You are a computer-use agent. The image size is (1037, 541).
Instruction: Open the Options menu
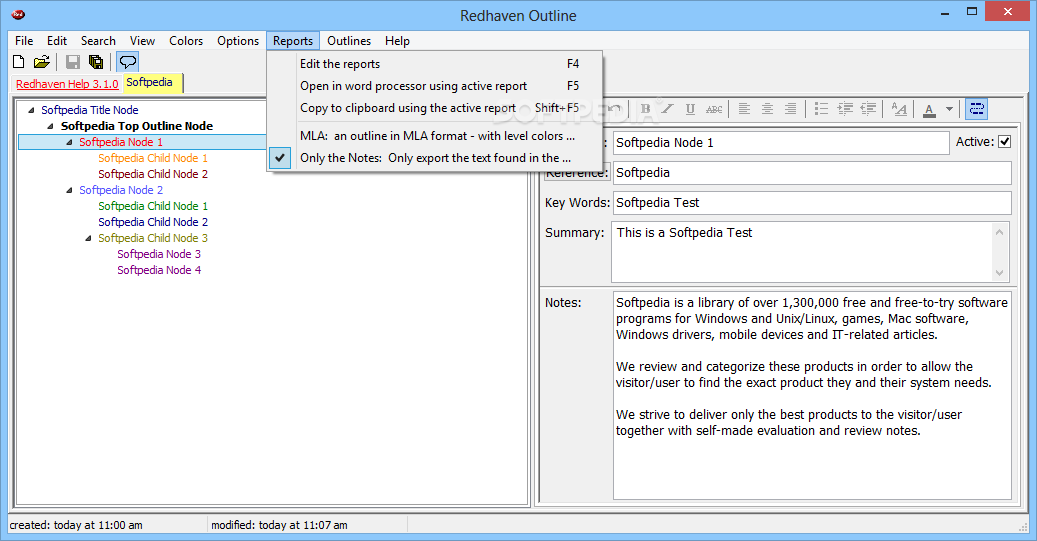pos(238,41)
